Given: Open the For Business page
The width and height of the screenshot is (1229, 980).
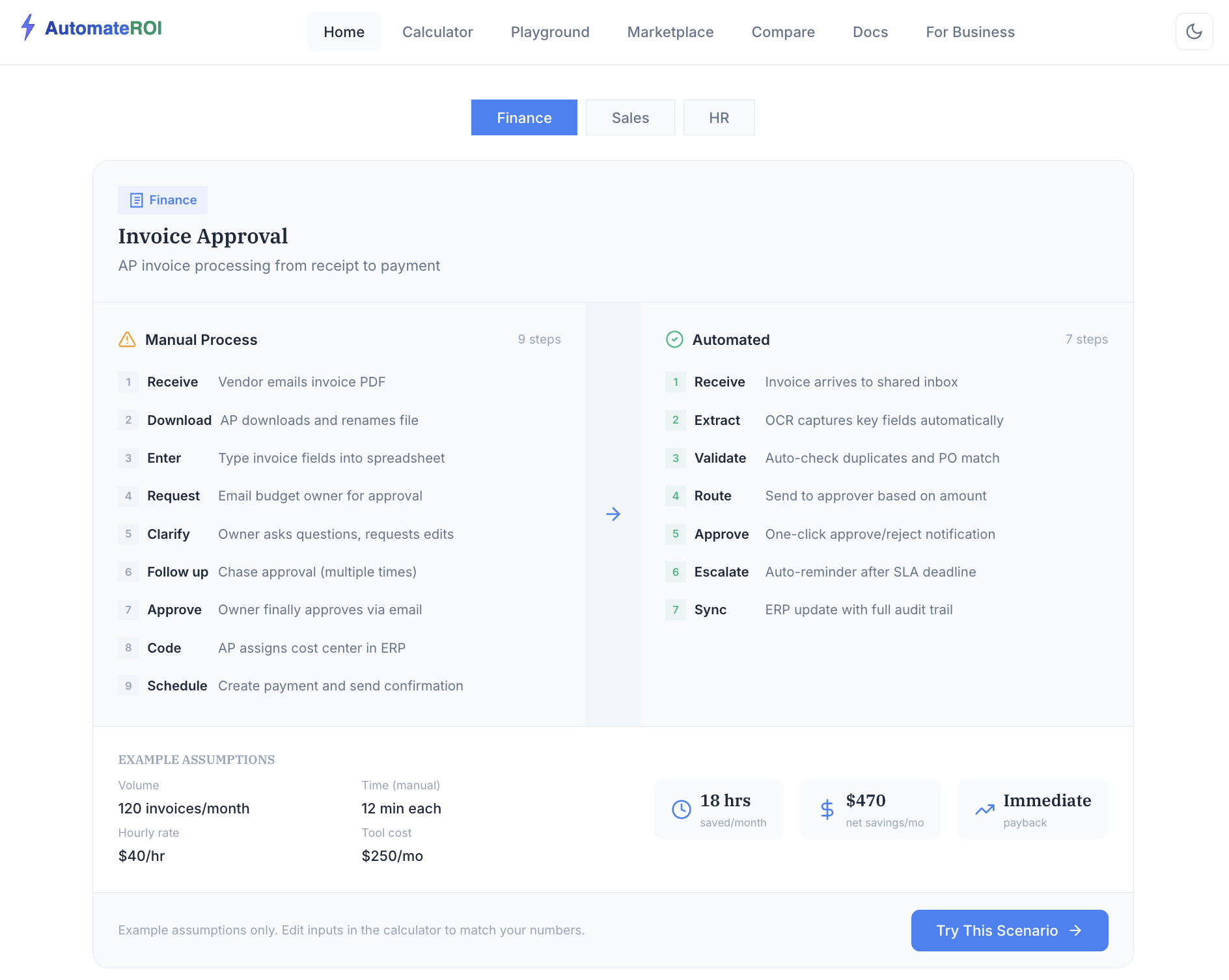Looking at the screenshot, I should (x=970, y=32).
